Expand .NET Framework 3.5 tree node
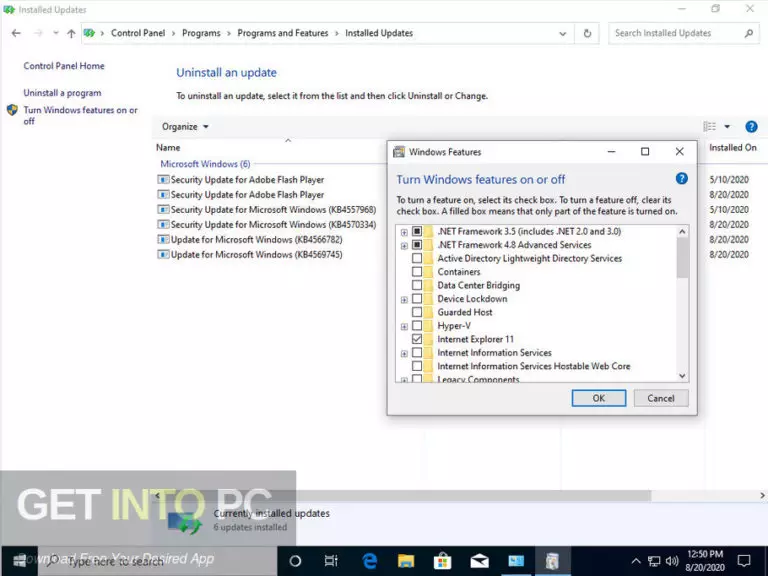The height and width of the screenshot is (576, 768). 404,232
